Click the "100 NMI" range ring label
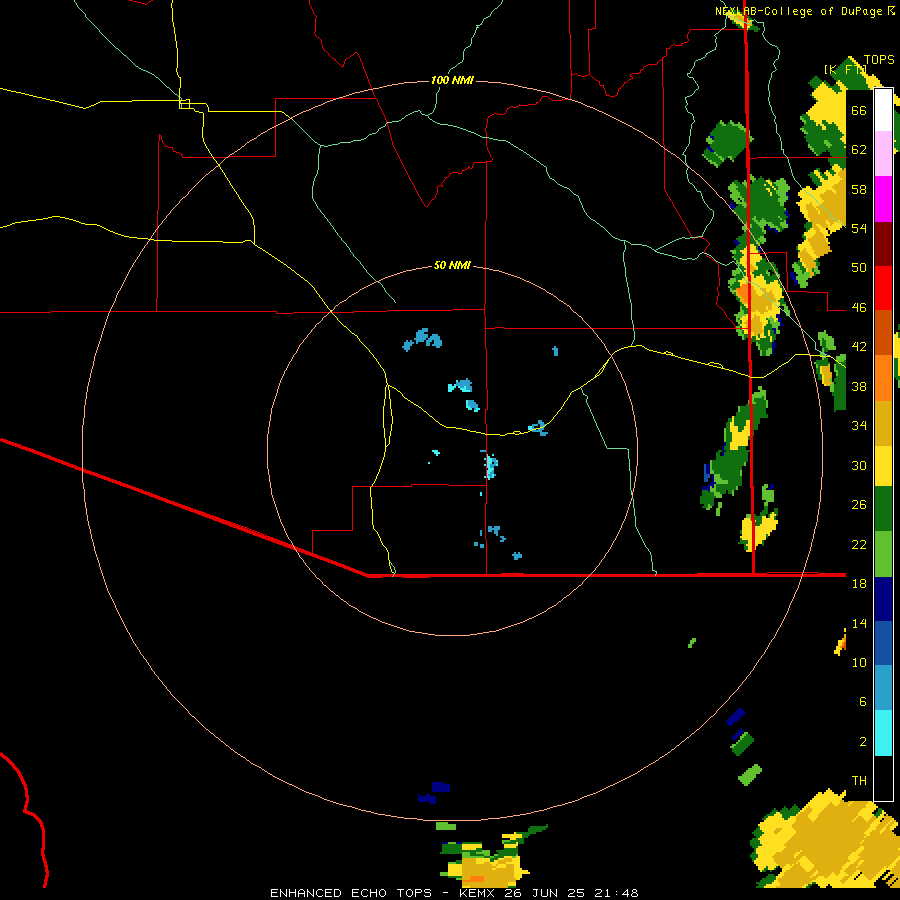The image size is (900, 900). tap(452, 80)
